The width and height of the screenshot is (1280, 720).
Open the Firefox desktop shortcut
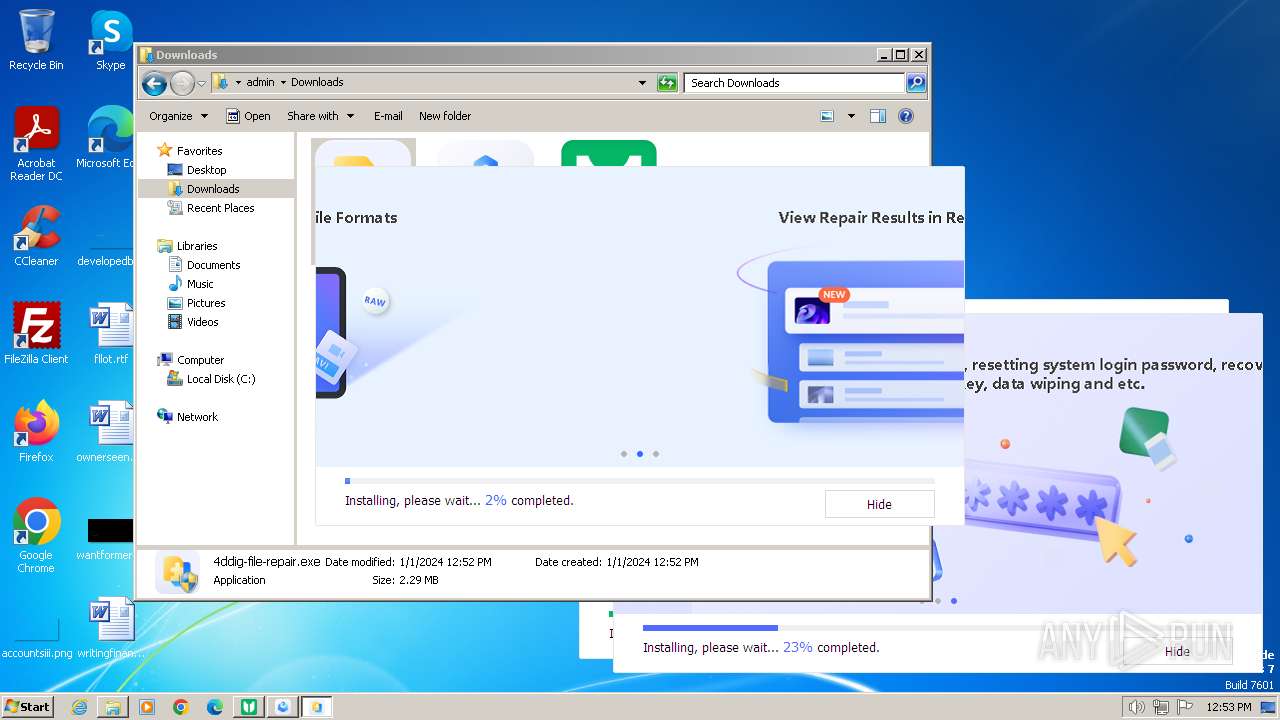[36, 432]
